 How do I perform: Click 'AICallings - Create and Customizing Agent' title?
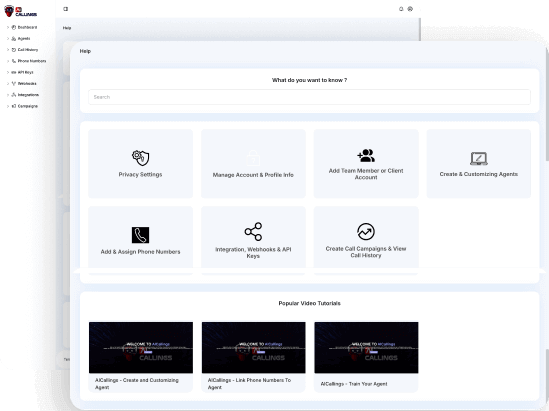(x=137, y=384)
